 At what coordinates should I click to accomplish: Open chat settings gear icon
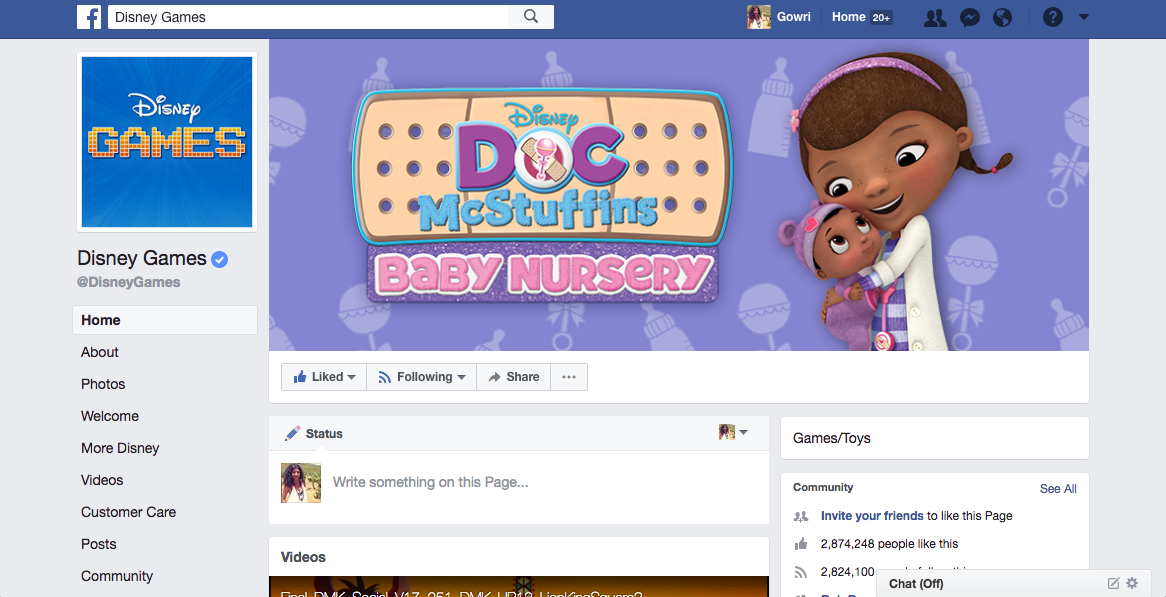1132,584
